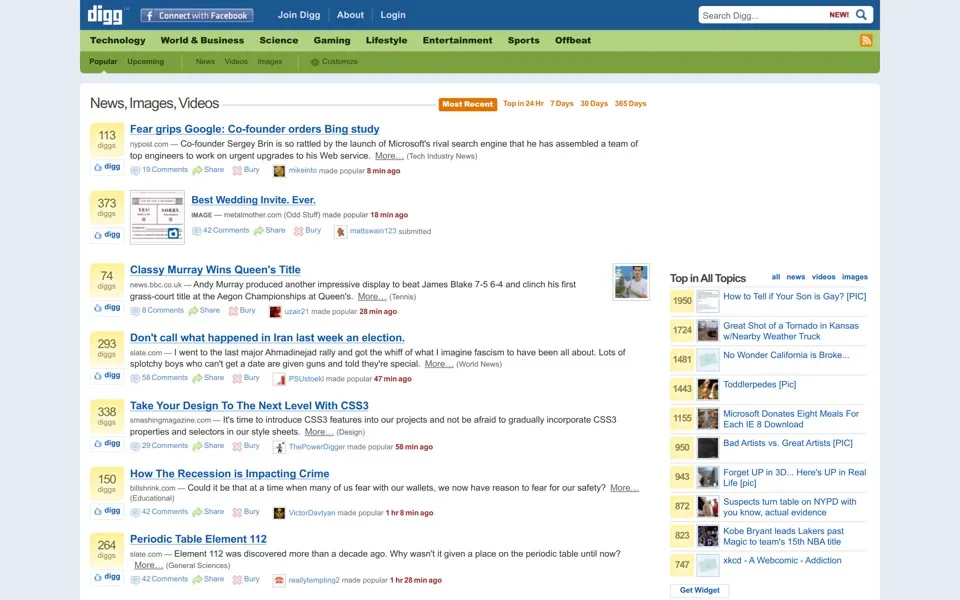
Task: Click Bad Artists vs. Great Artists thumbnail
Action: 708,448
